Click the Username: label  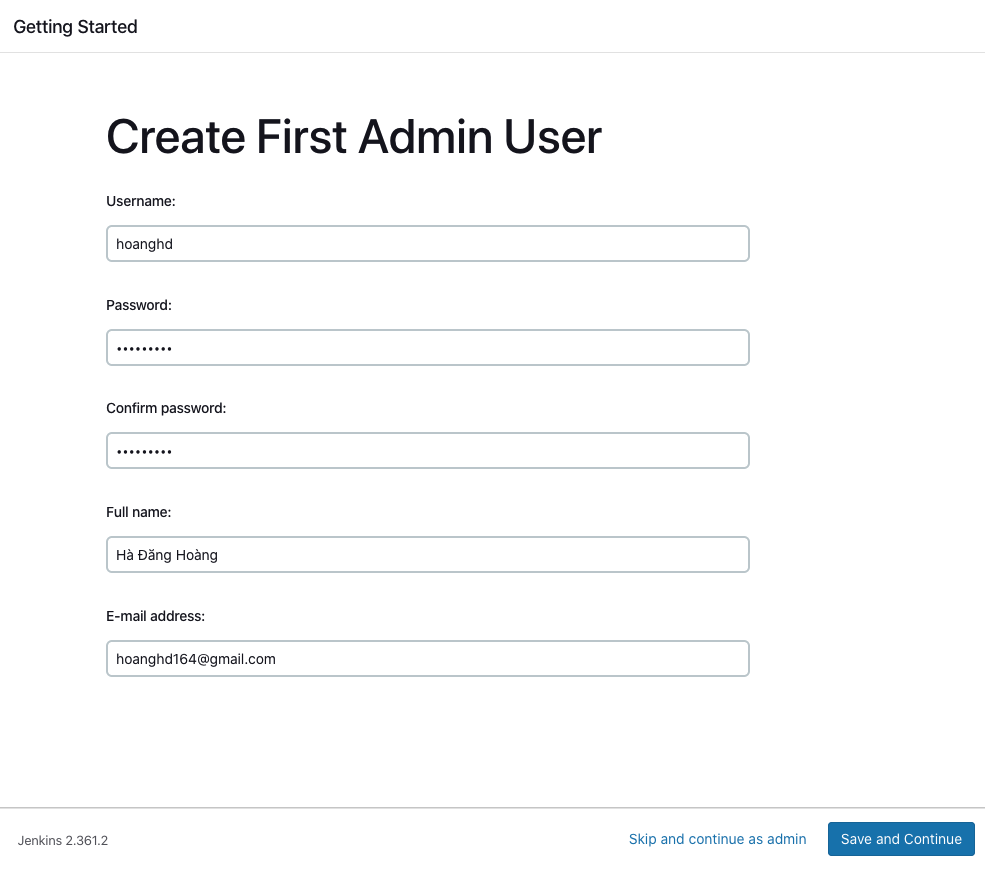coord(141,201)
